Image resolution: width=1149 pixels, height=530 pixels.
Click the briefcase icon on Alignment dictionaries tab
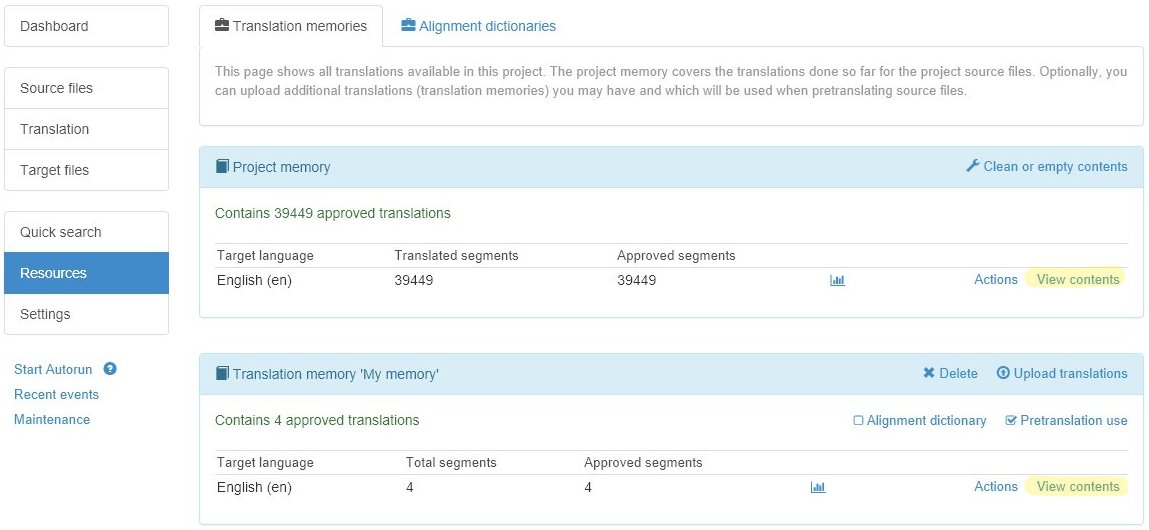click(408, 26)
